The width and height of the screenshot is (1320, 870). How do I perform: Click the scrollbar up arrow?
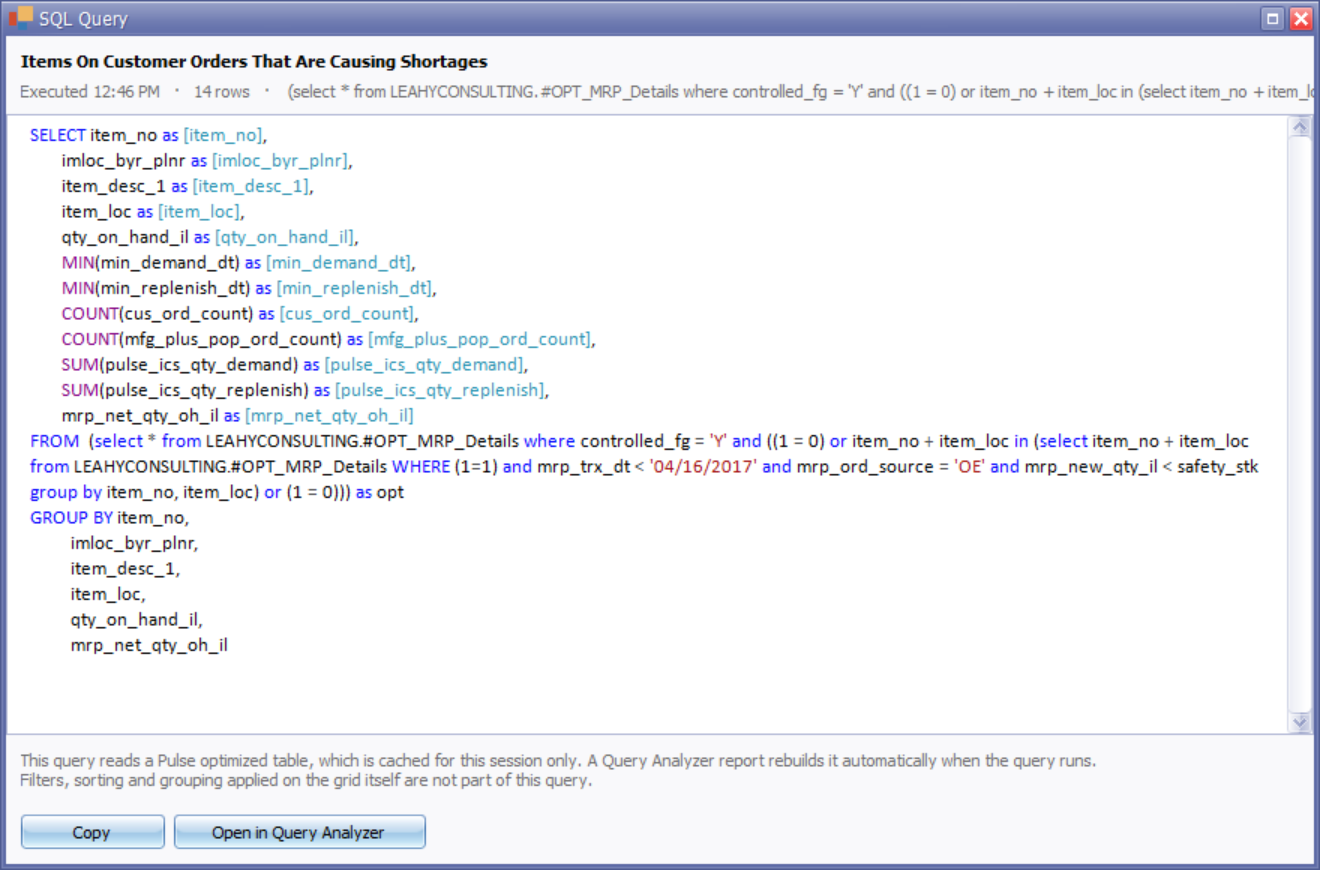click(1300, 127)
